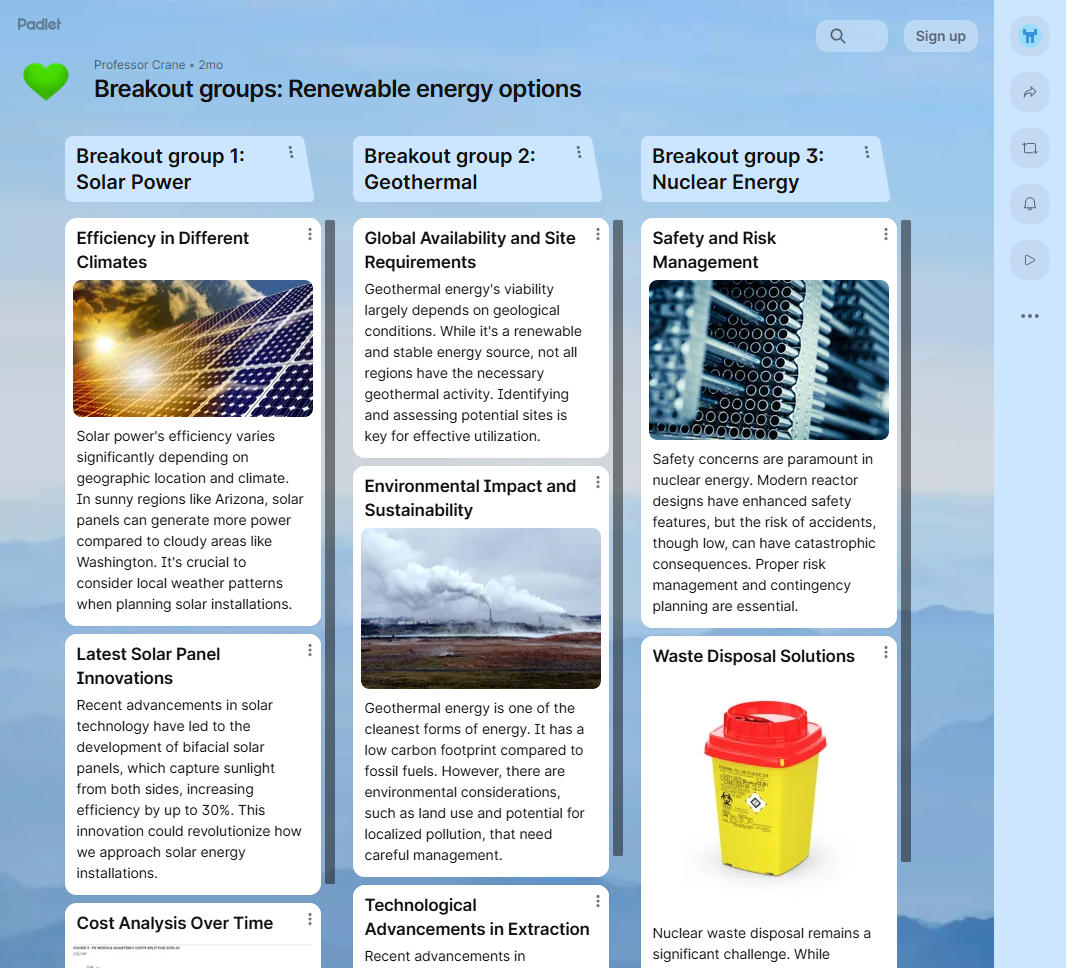Click the remake icon in sidebar
This screenshot has width=1066, height=968.
click(x=1029, y=148)
